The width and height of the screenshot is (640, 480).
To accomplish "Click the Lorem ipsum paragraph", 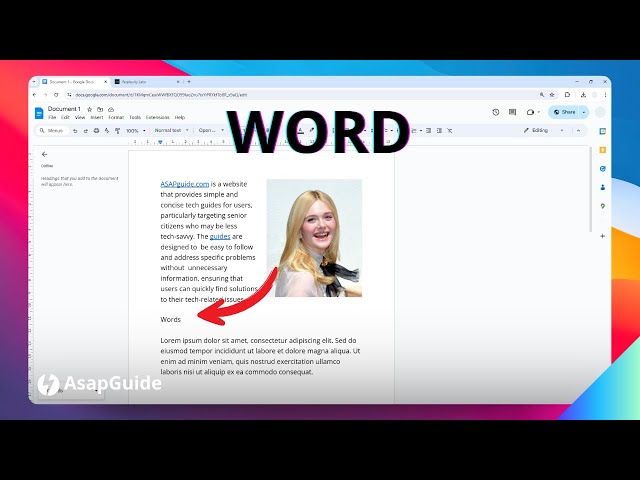I will click(260, 356).
